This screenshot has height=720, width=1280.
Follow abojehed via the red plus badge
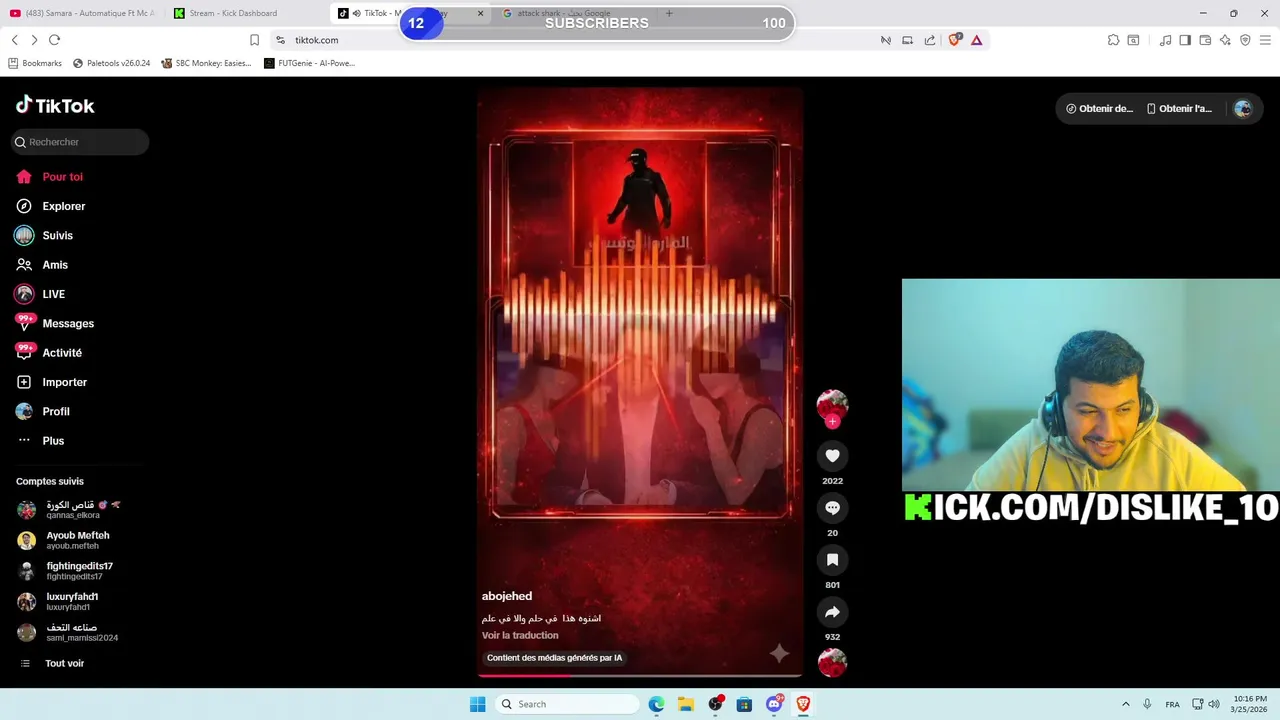pyautogui.click(x=832, y=422)
